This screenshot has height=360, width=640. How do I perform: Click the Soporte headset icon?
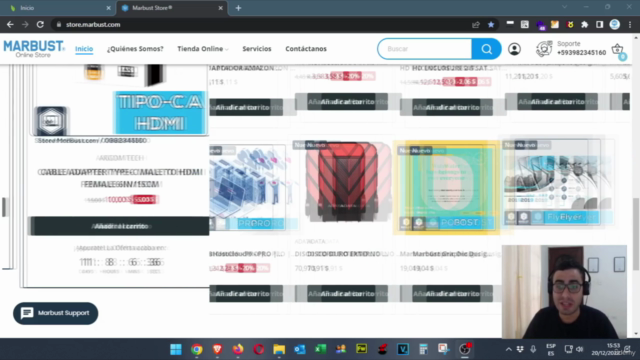point(544,49)
